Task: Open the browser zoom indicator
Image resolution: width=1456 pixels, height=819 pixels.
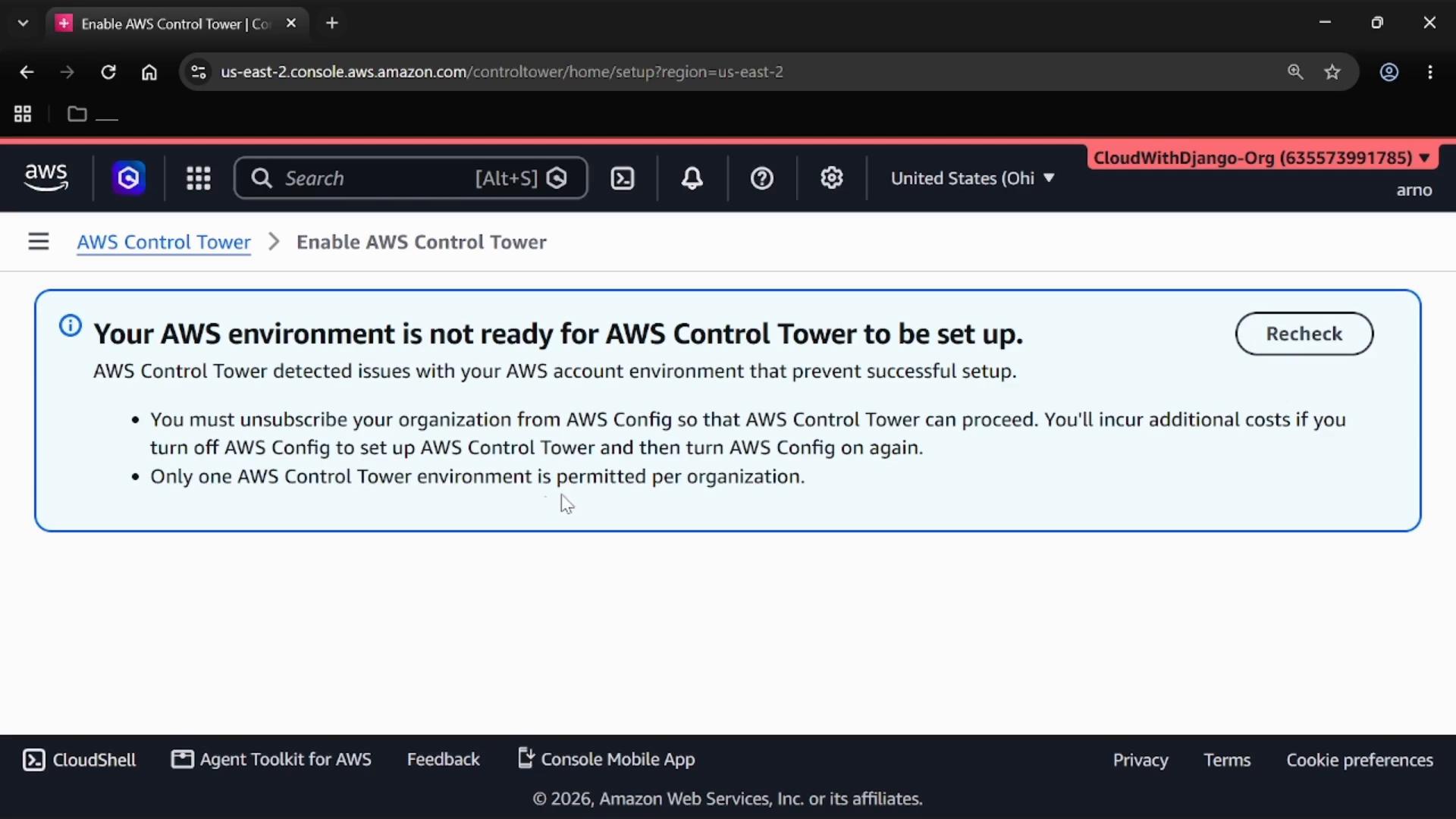Action: [1295, 72]
